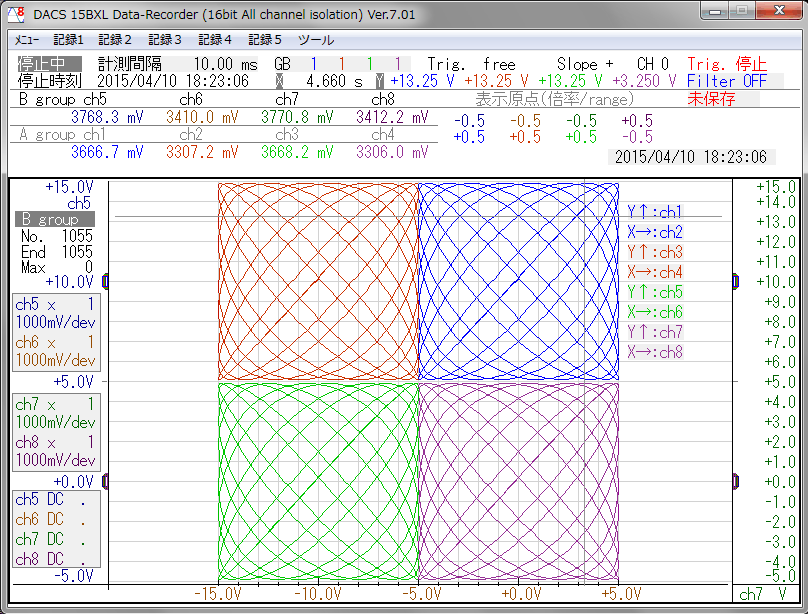
Task: Click the purple +0.5 display origin value
Action: click(637, 121)
